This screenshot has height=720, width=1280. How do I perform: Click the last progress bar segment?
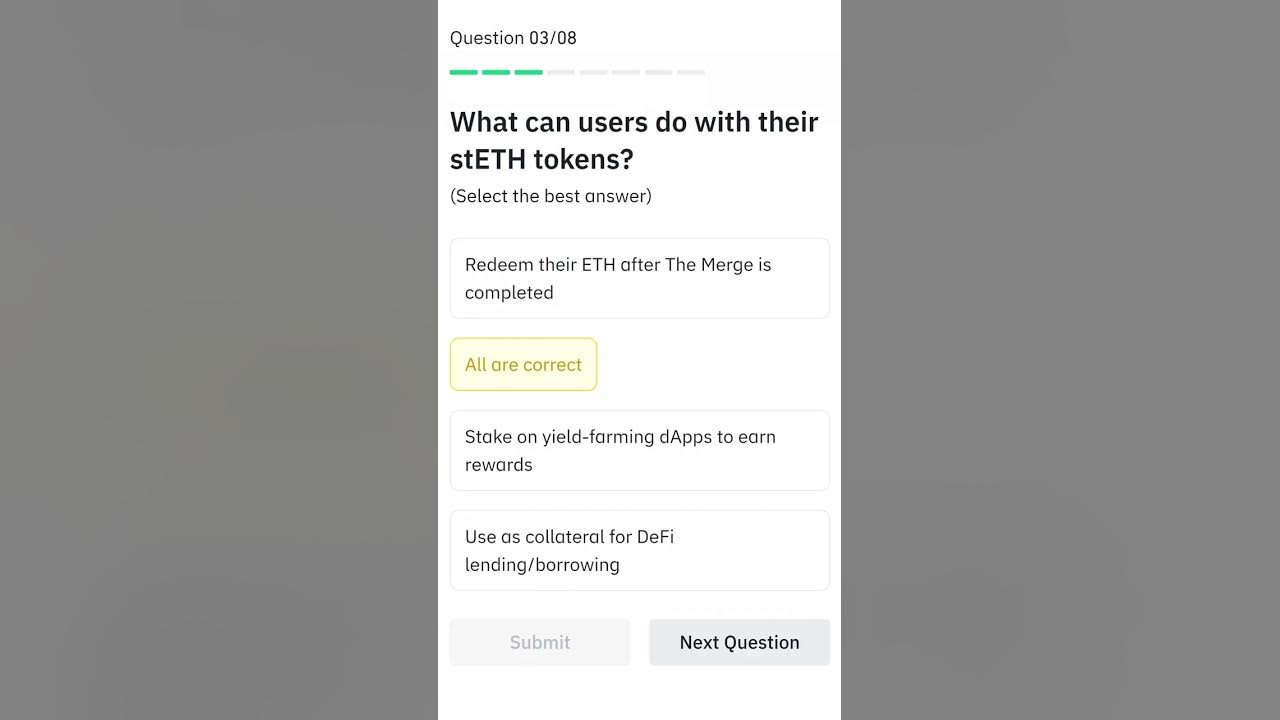[691, 72]
